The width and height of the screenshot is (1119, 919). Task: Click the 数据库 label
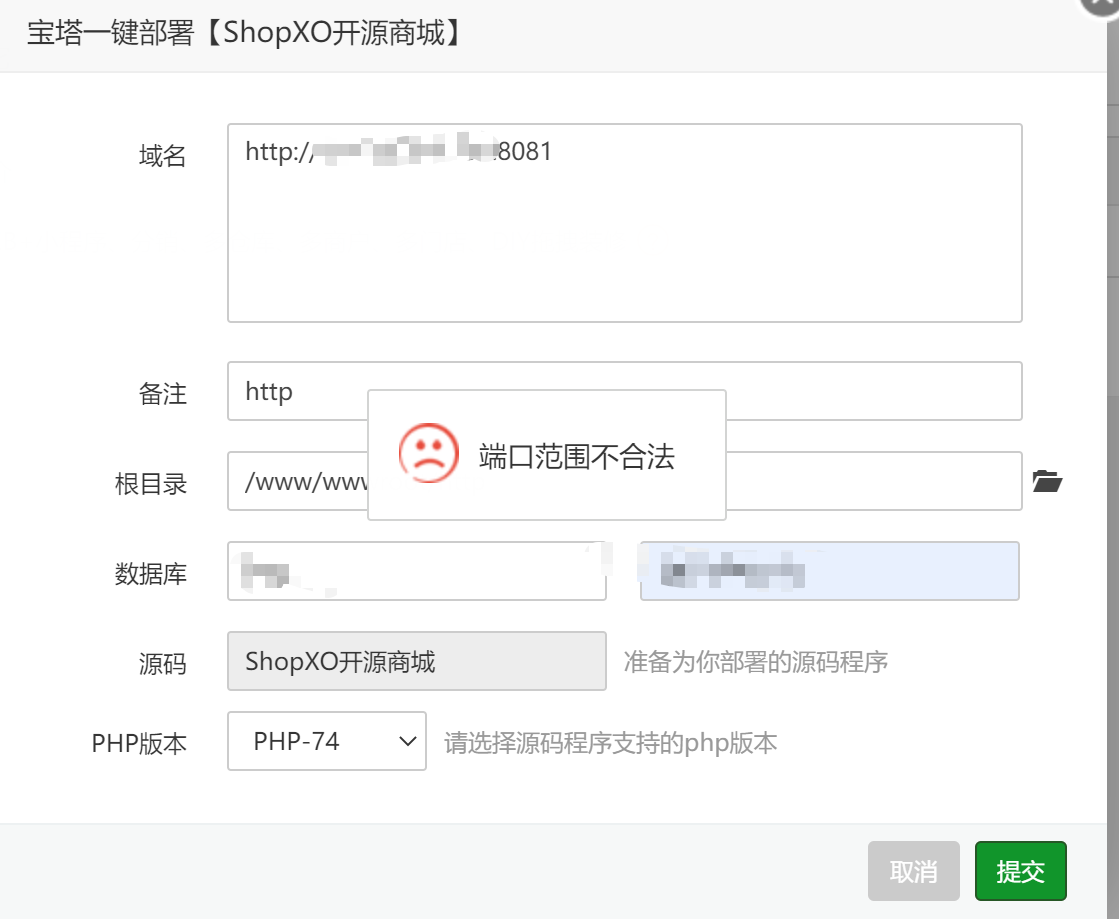(151, 574)
